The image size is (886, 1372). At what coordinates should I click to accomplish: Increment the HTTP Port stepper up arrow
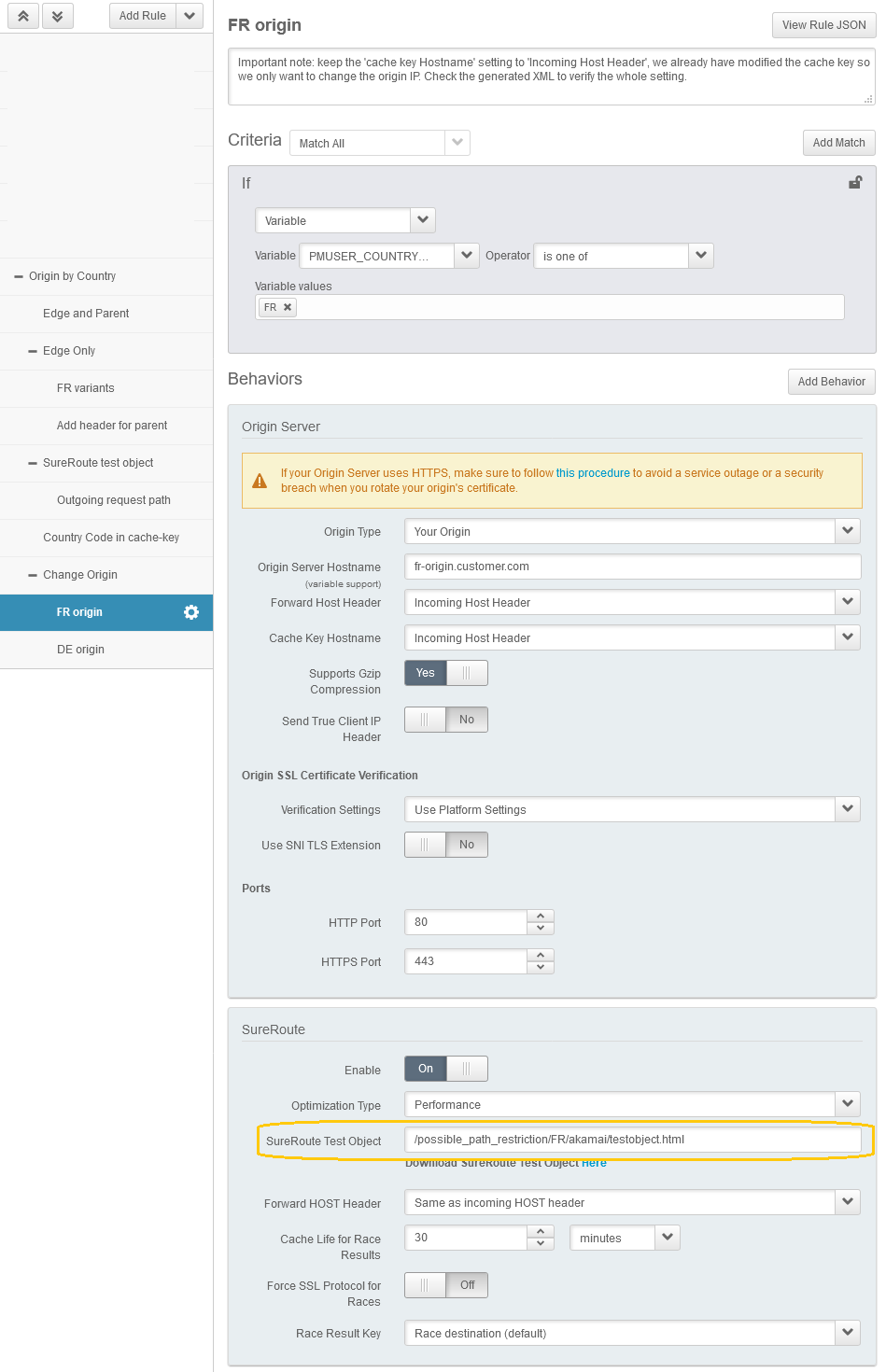541,917
